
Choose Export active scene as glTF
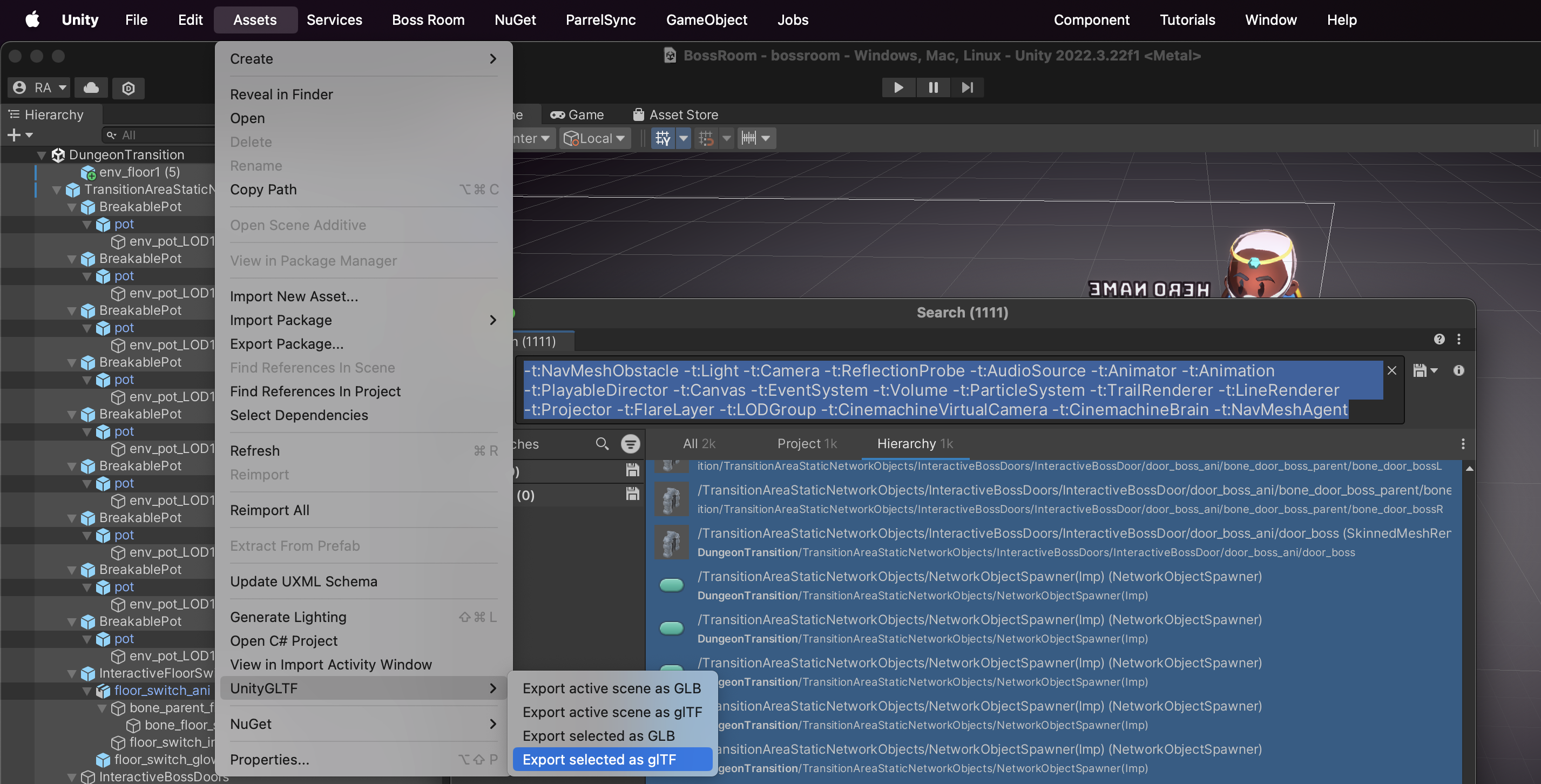pos(612,712)
